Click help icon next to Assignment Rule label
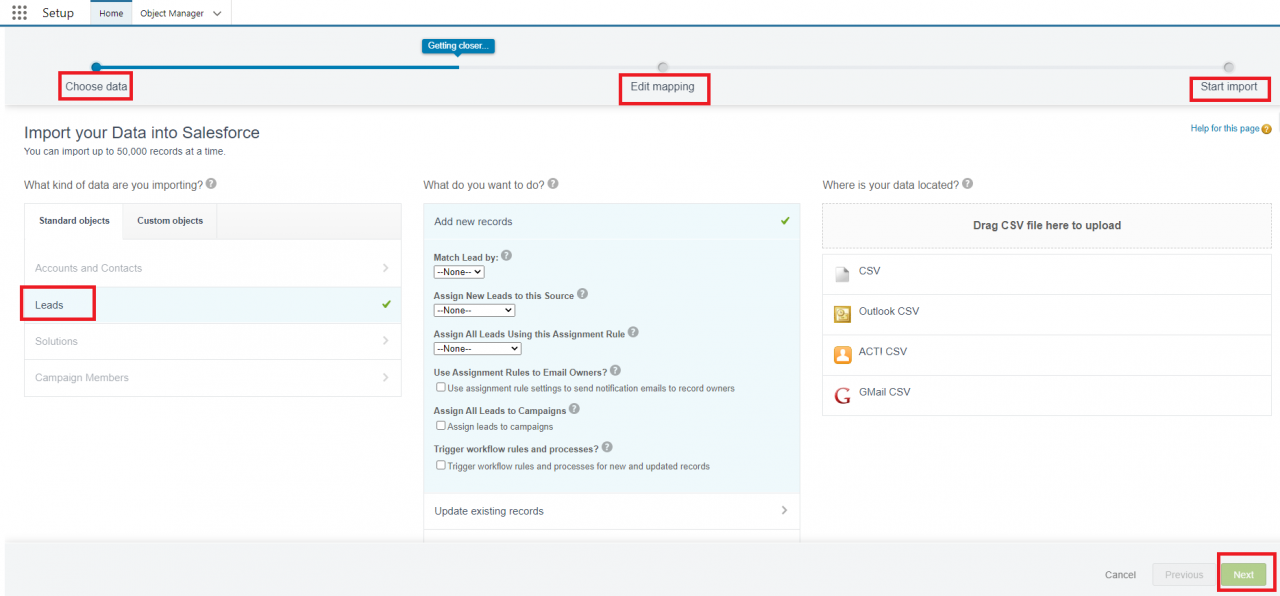 click(x=633, y=332)
